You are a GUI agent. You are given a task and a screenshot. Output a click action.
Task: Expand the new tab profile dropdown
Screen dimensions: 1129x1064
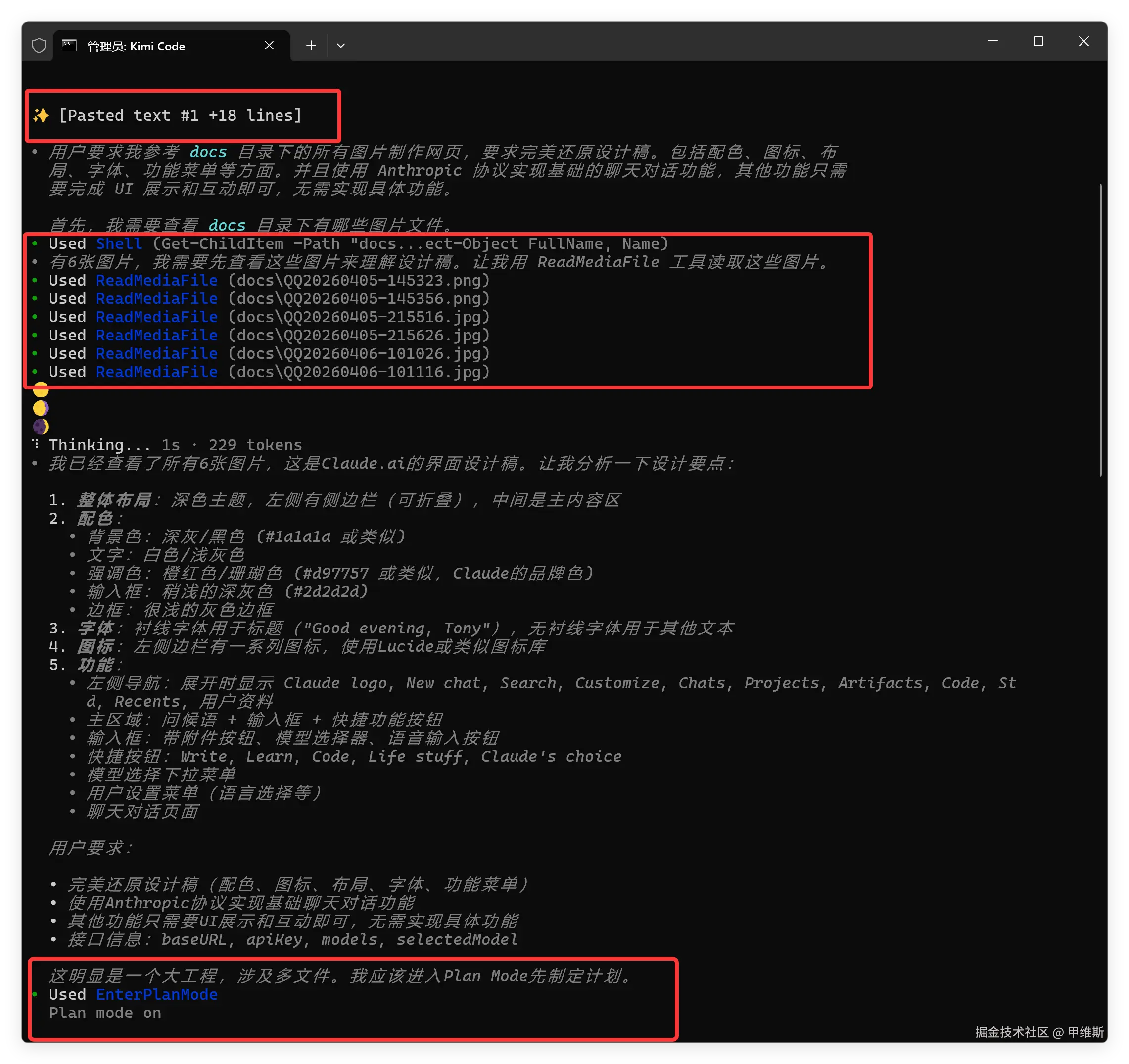341,46
